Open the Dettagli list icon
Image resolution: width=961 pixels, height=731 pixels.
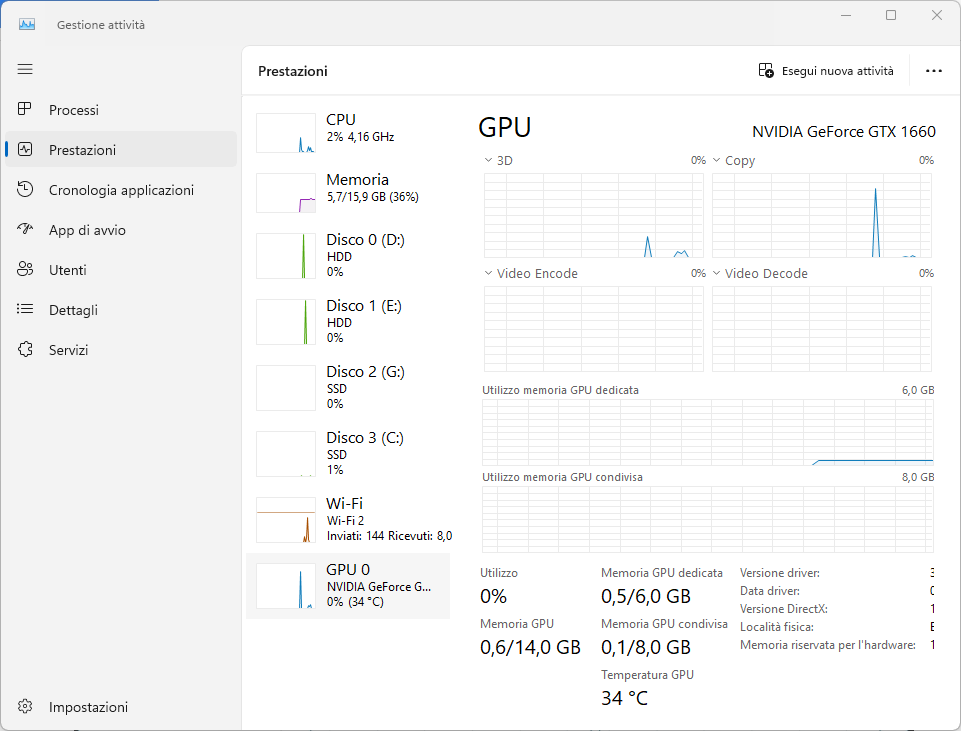pos(26,310)
